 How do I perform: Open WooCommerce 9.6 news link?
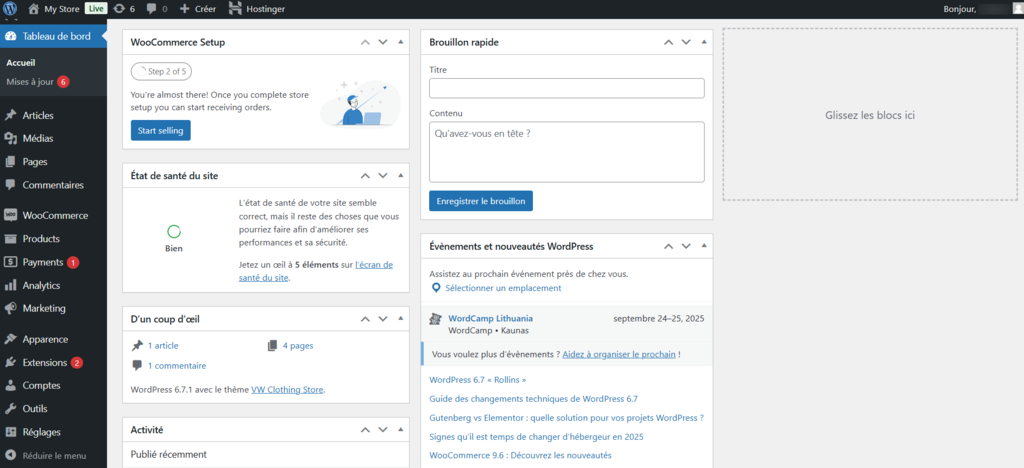[520, 455]
